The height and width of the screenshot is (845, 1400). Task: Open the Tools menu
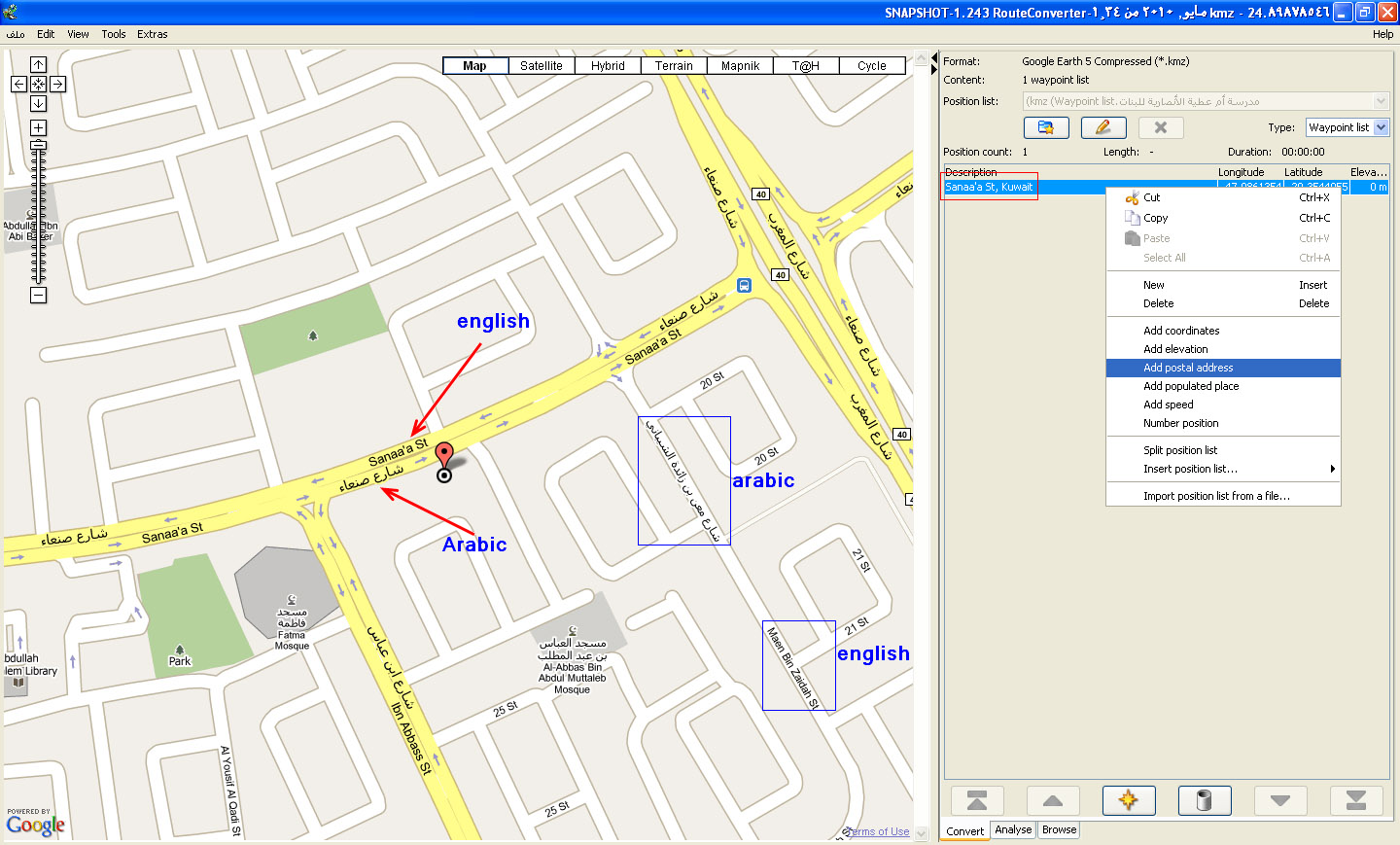click(114, 34)
